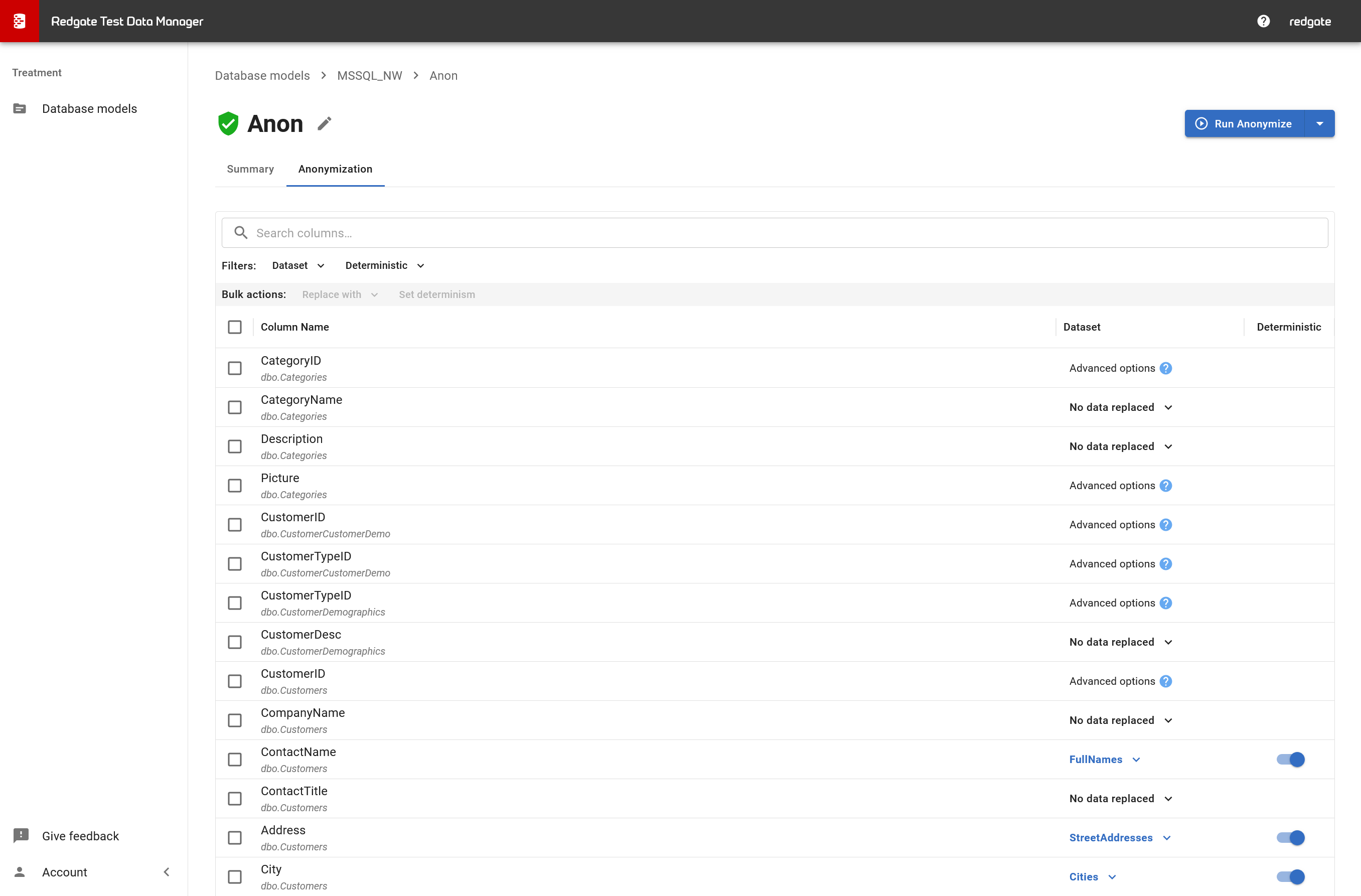Open the Dataset filter dropdown
This screenshot has height=896, width=1361.
[x=298, y=265]
